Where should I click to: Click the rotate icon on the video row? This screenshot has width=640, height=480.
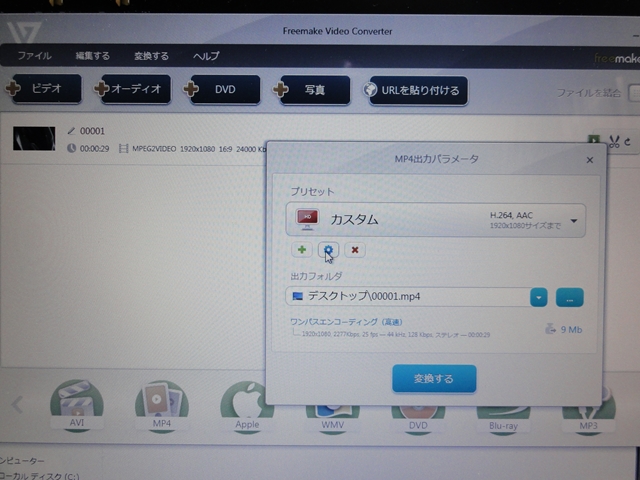628,142
